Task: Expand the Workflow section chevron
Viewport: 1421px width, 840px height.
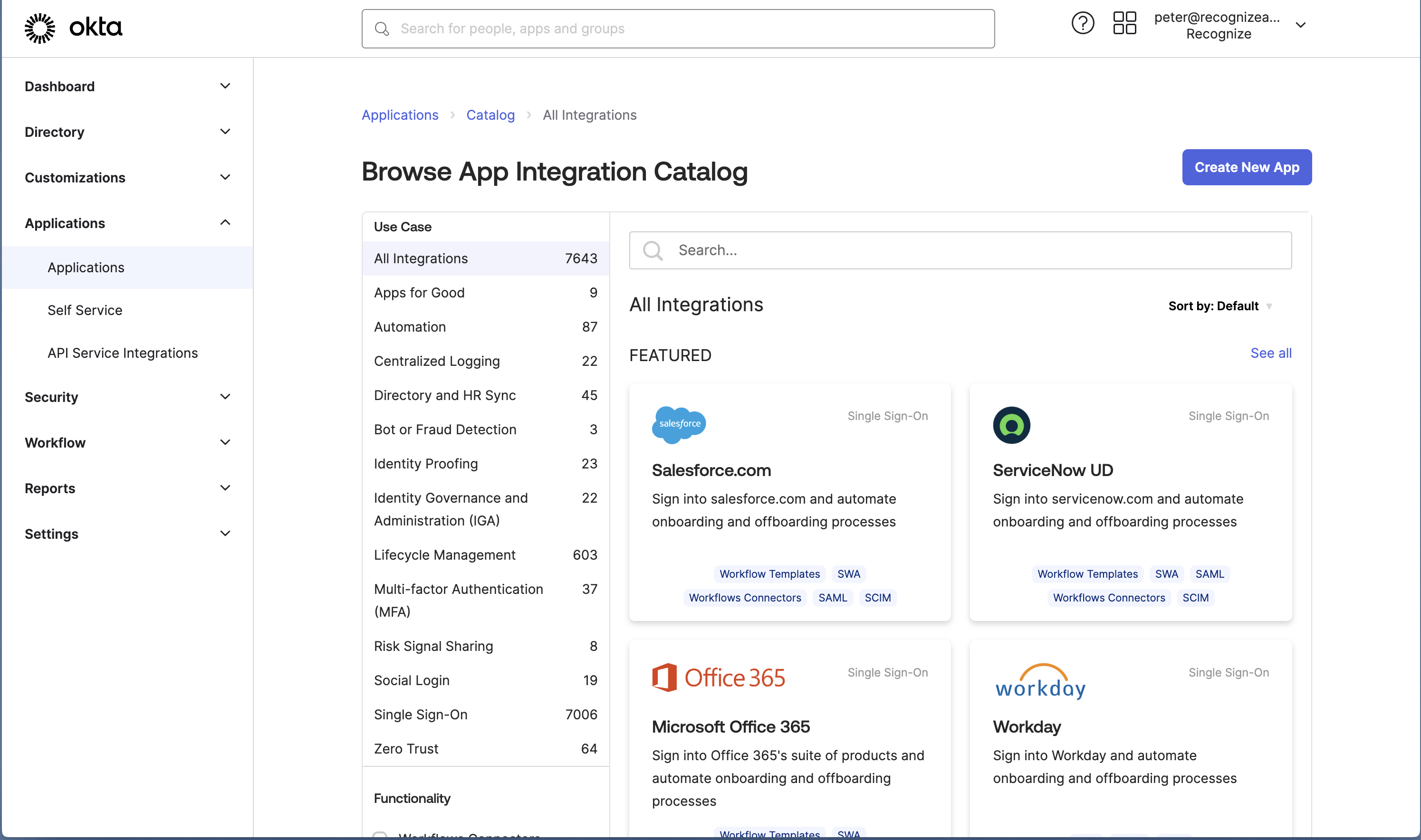Action: [225, 442]
